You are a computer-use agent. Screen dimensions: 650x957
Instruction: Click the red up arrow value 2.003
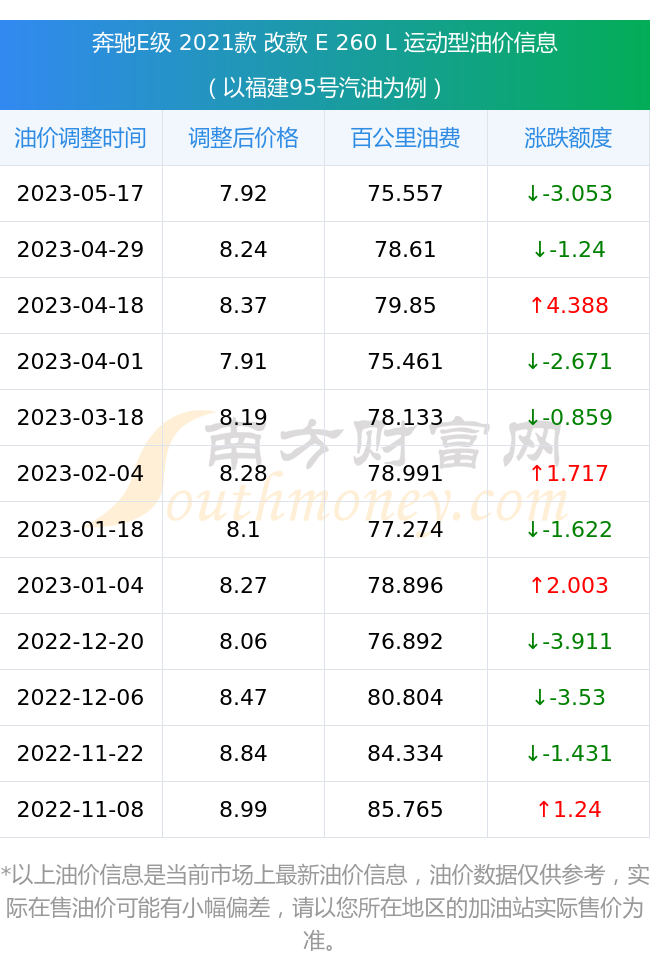point(568,585)
